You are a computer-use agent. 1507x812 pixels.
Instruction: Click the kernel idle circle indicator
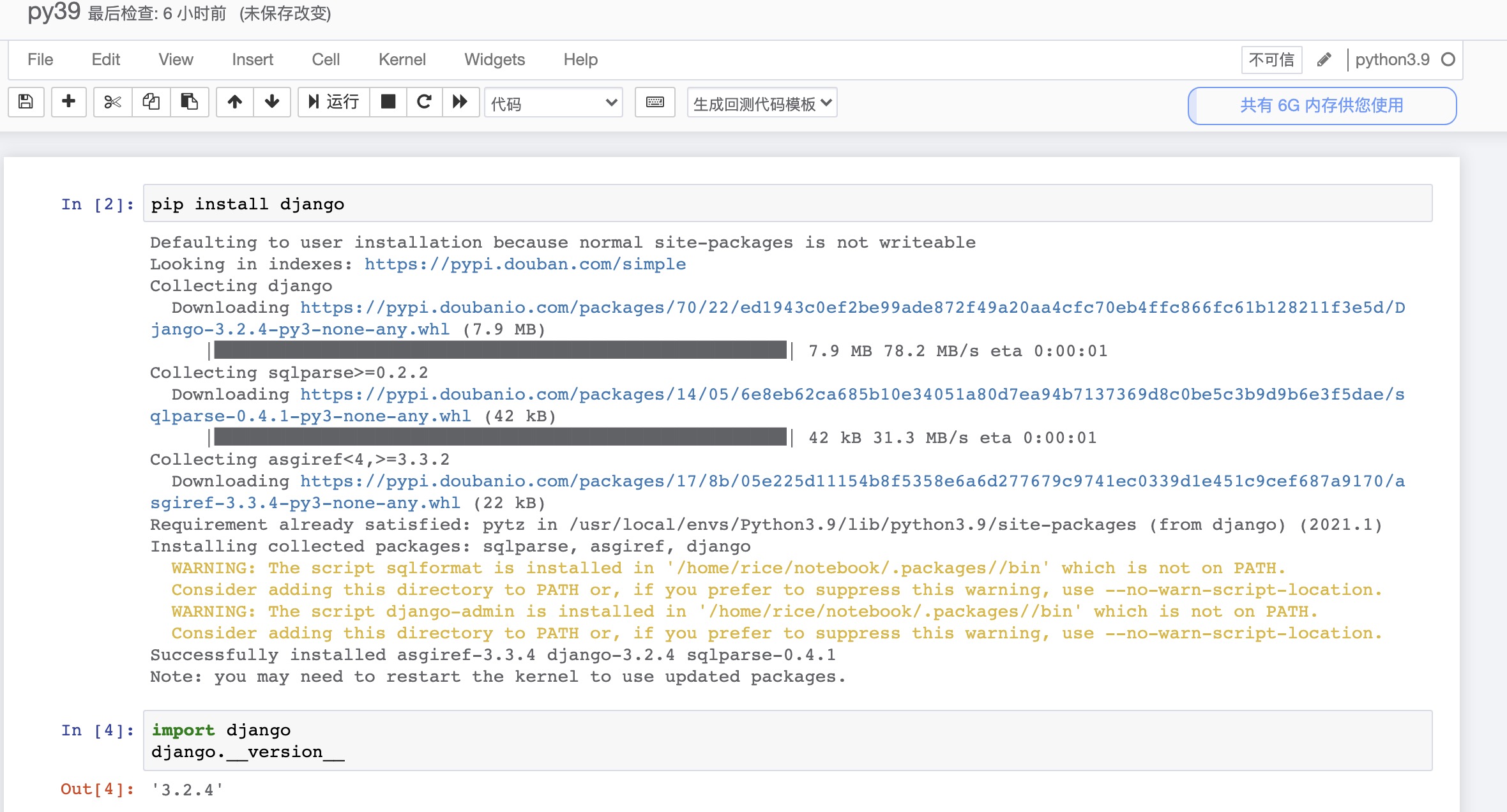pyautogui.click(x=1448, y=59)
